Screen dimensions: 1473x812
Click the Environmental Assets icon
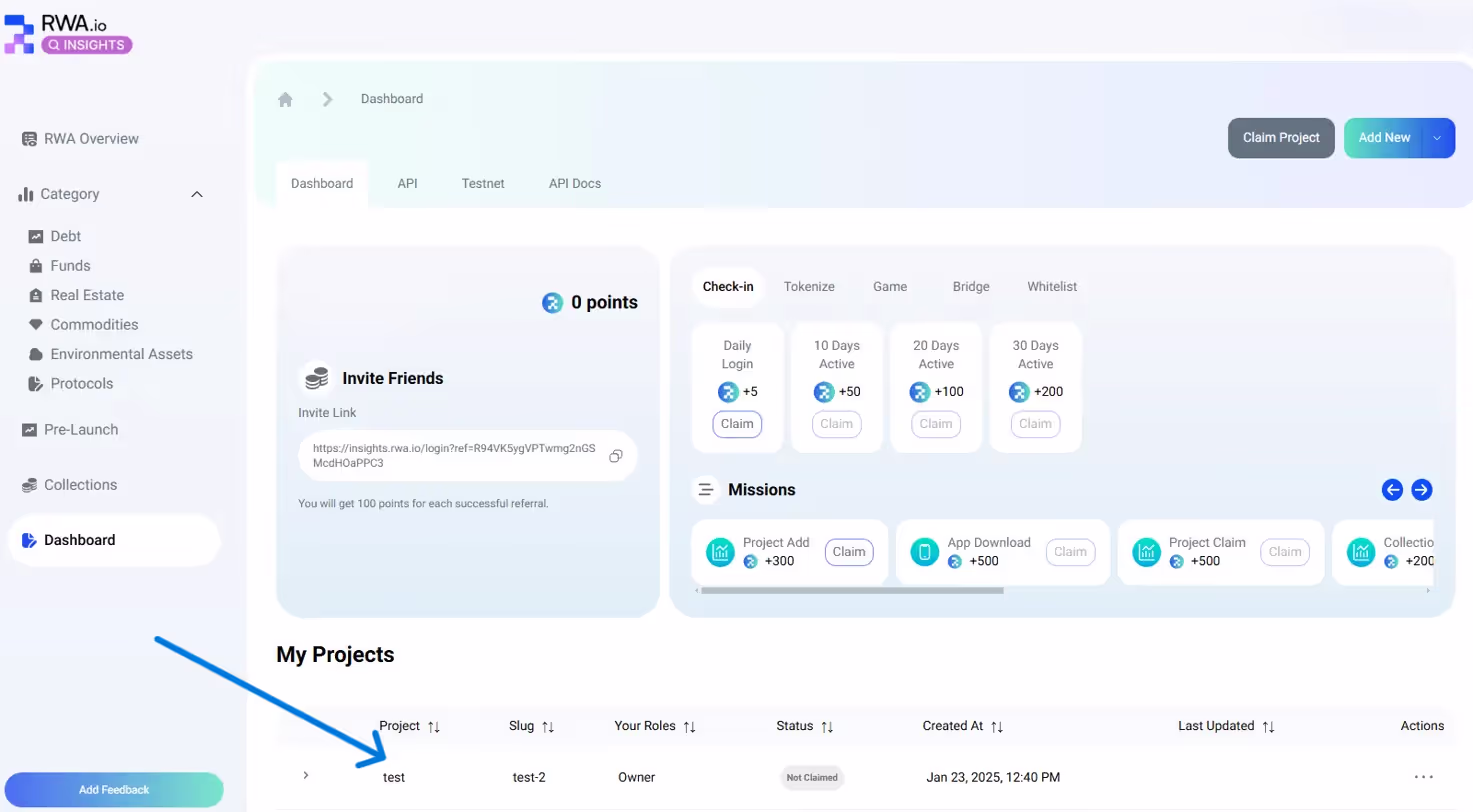tap(36, 354)
